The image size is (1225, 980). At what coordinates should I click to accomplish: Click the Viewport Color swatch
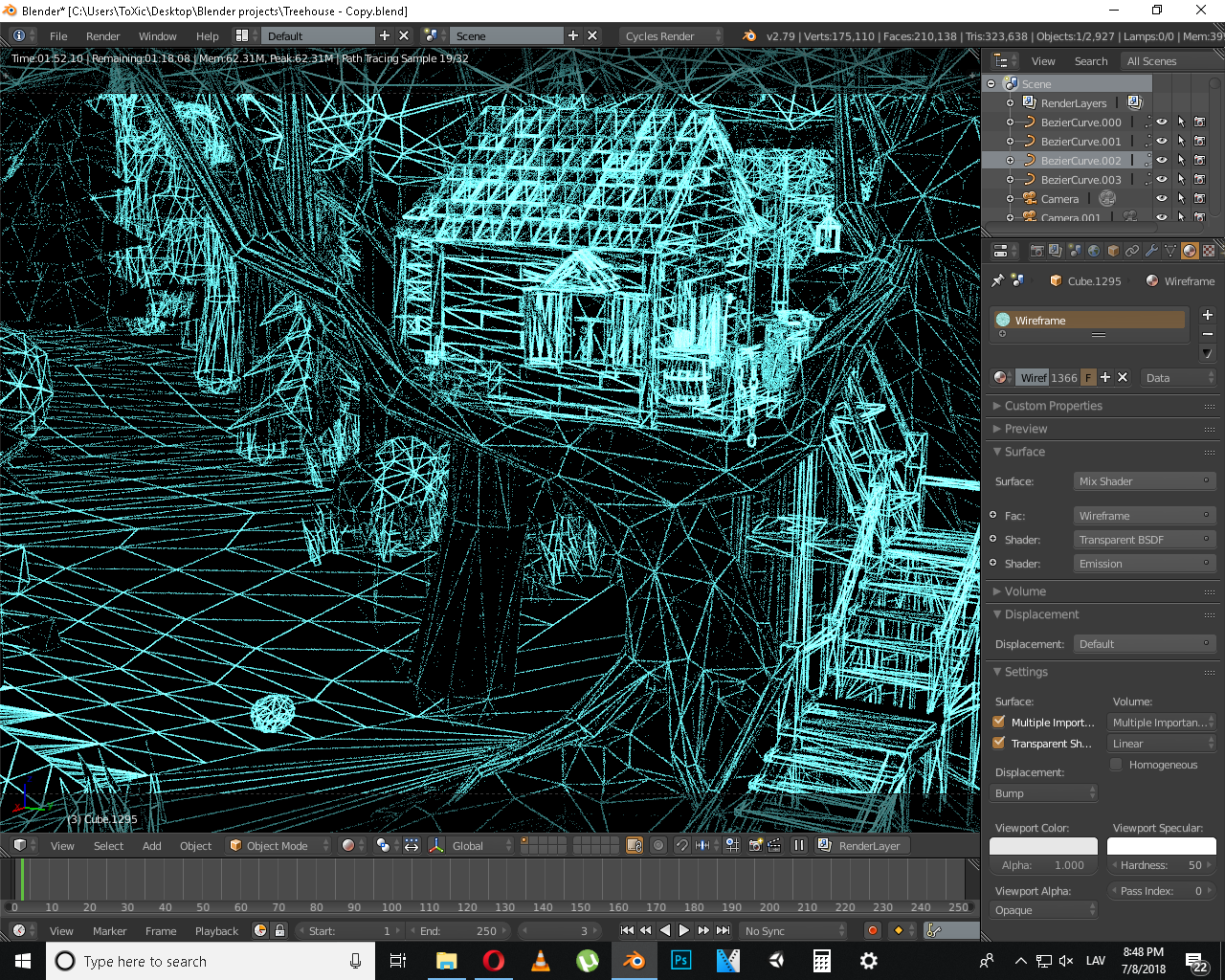click(1043, 846)
